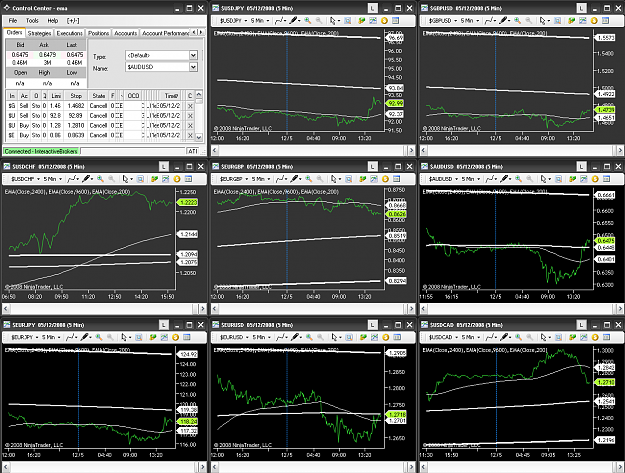Select the pen drawing tool on $USDJPY chart
This screenshot has width=625, height=473.
tap(294, 20)
